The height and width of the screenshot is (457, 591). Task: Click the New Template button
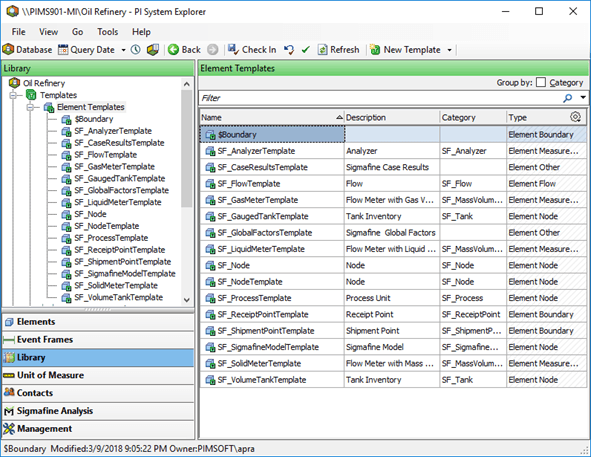click(406, 50)
